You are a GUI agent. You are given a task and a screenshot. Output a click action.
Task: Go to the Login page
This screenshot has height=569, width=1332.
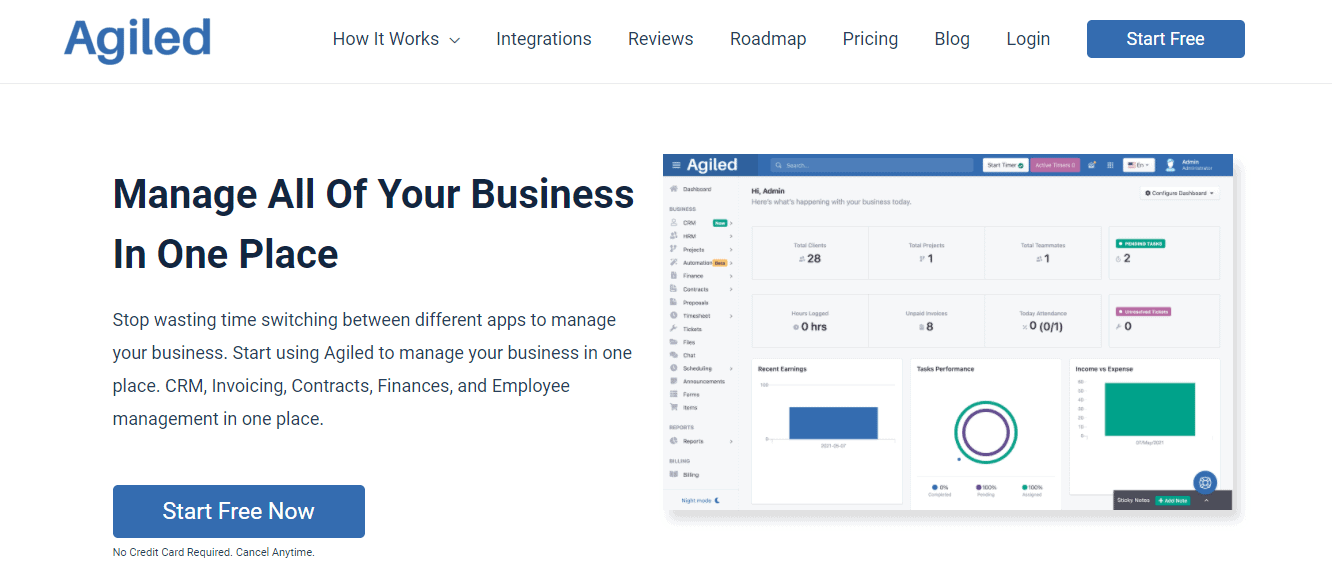click(x=1028, y=39)
